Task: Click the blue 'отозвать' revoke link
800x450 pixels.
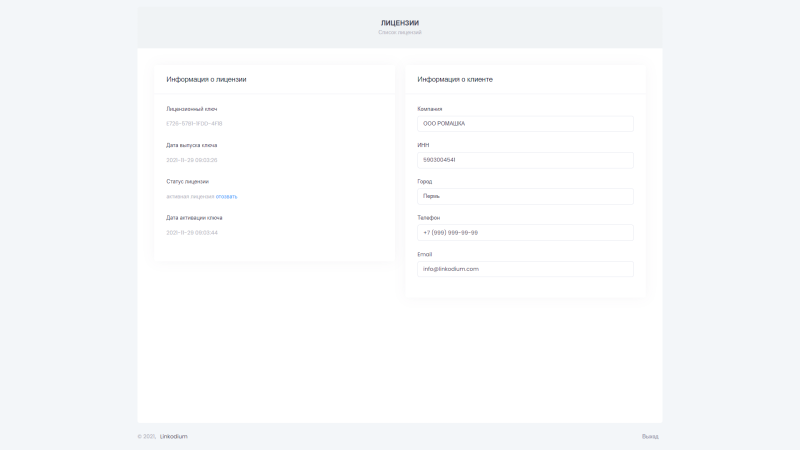Action: coord(226,196)
